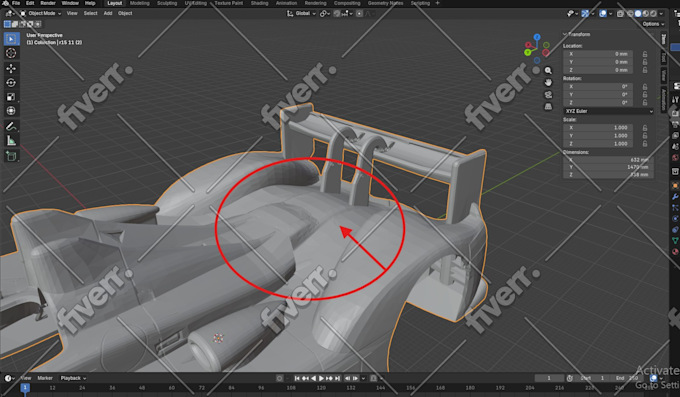Switch orthographic/perspective grid icon
Screen dimensions: 680x397
(548, 107)
